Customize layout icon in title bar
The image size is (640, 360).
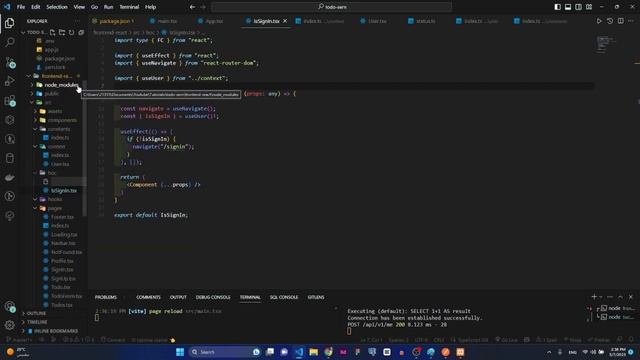[x=589, y=7]
